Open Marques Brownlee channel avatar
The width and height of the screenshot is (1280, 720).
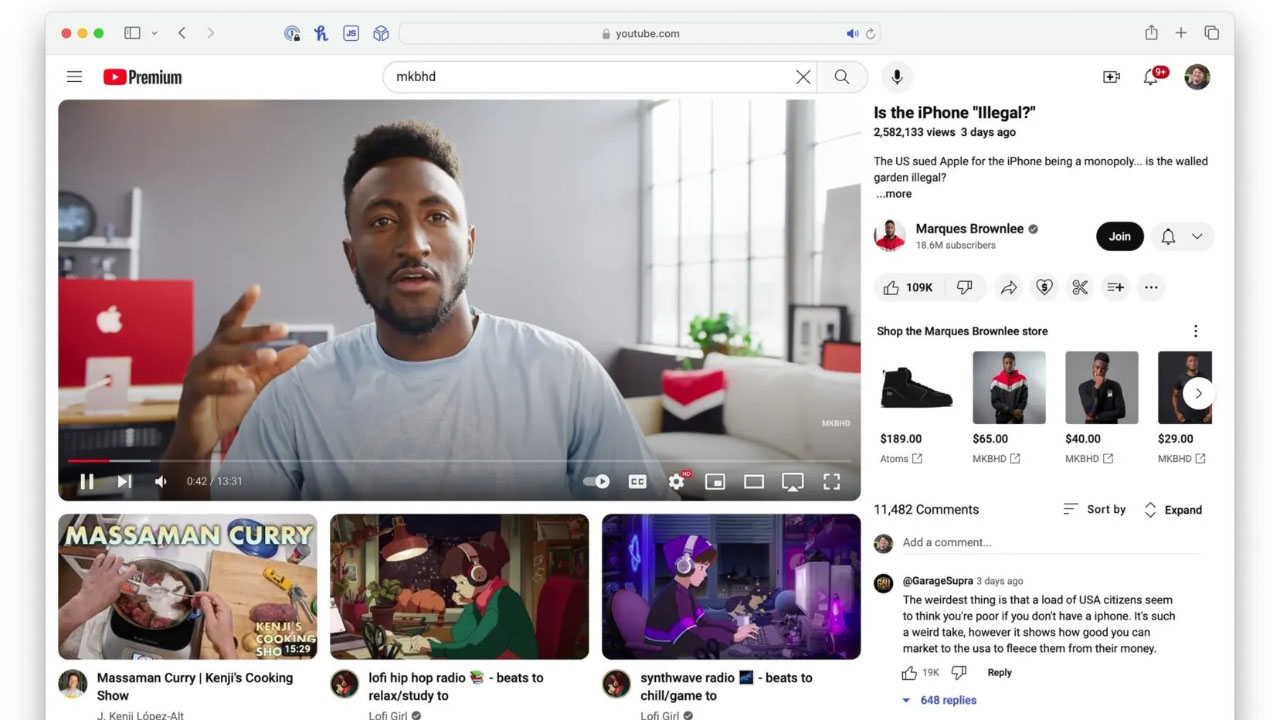point(889,236)
